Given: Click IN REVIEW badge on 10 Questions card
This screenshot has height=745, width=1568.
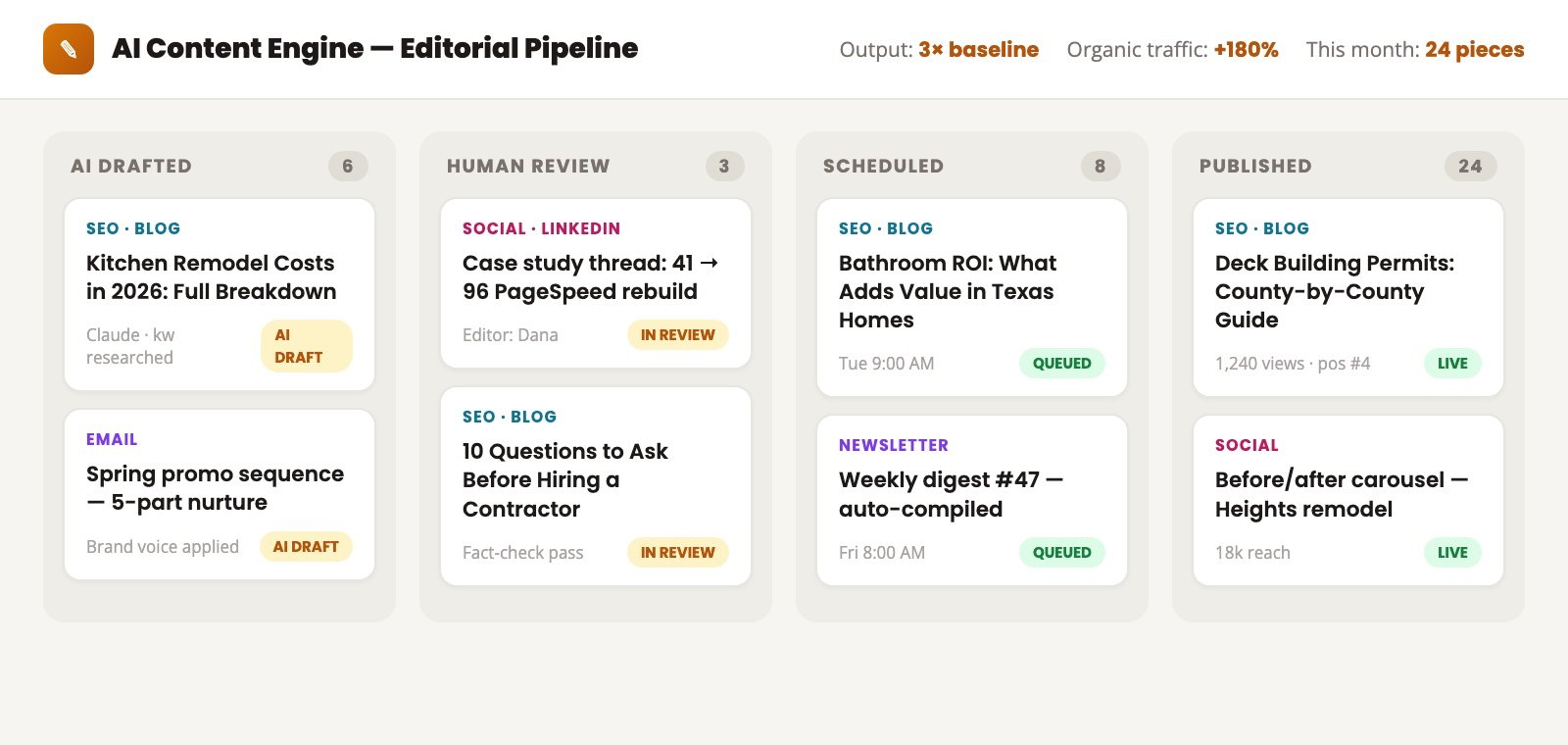Looking at the screenshot, I should click(678, 553).
